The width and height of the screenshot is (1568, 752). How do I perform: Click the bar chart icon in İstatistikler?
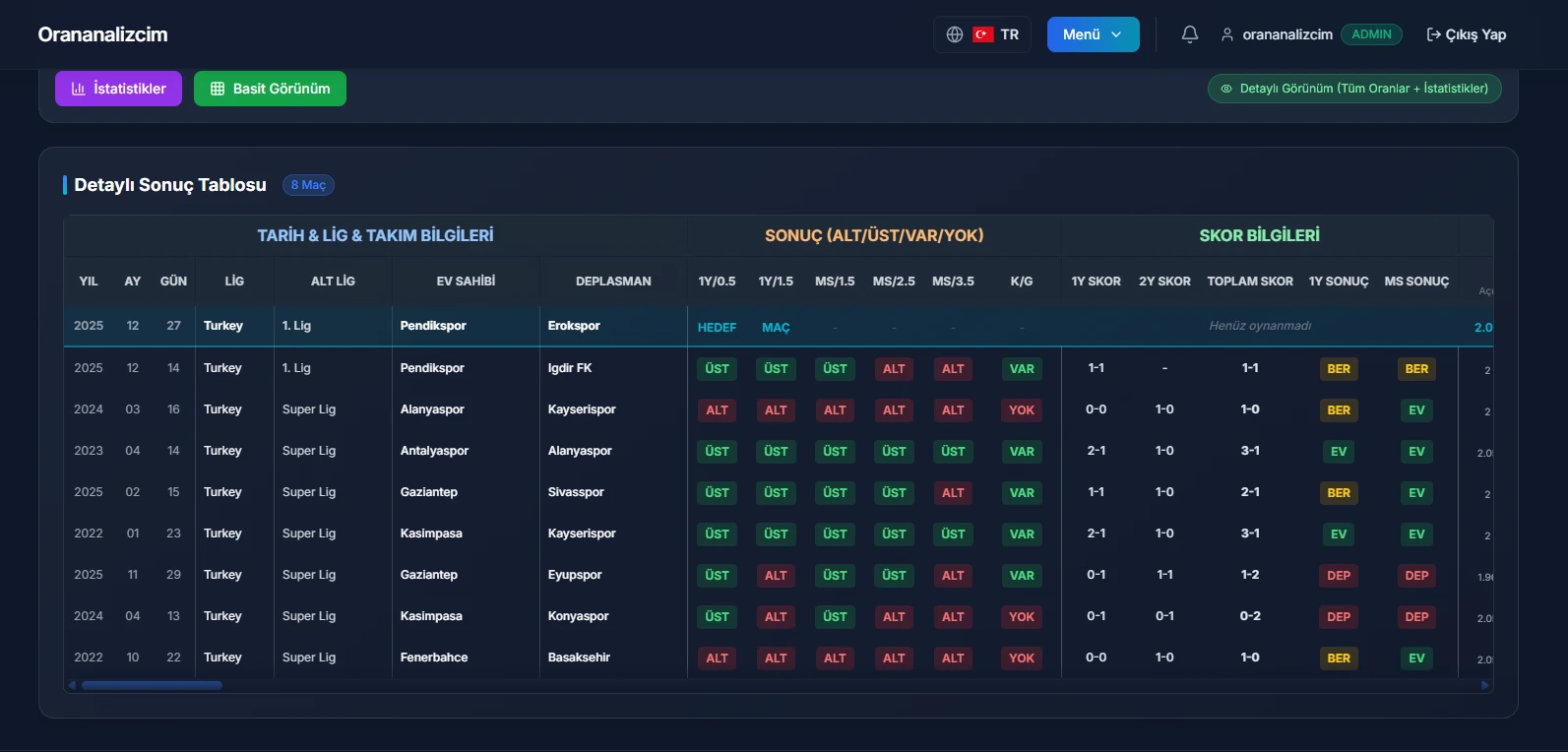coord(79,89)
